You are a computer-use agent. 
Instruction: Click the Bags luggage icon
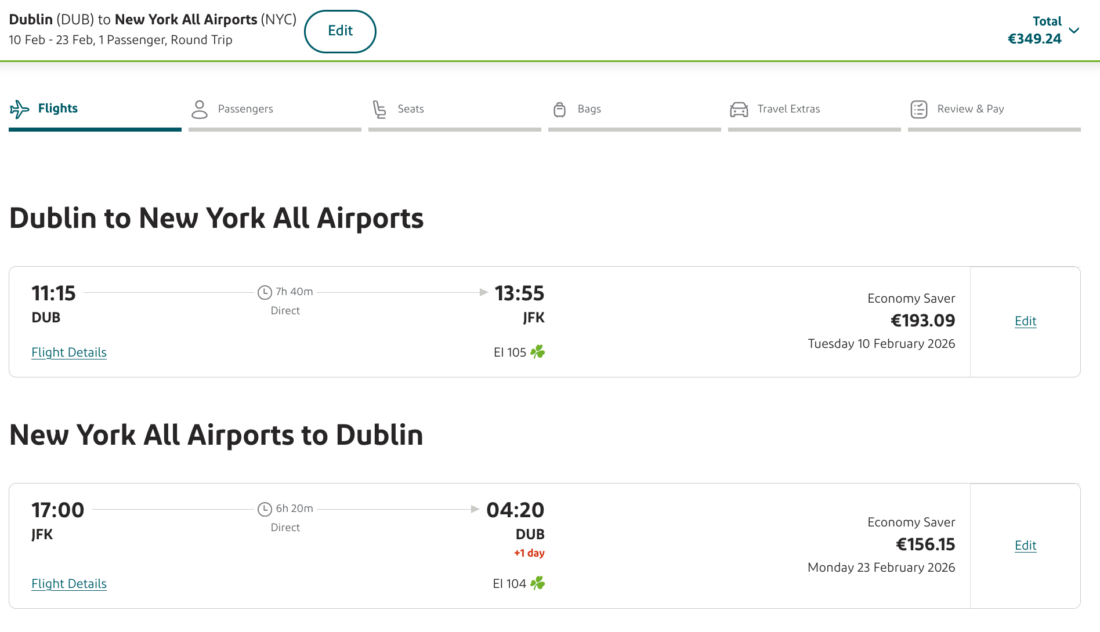pos(559,109)
